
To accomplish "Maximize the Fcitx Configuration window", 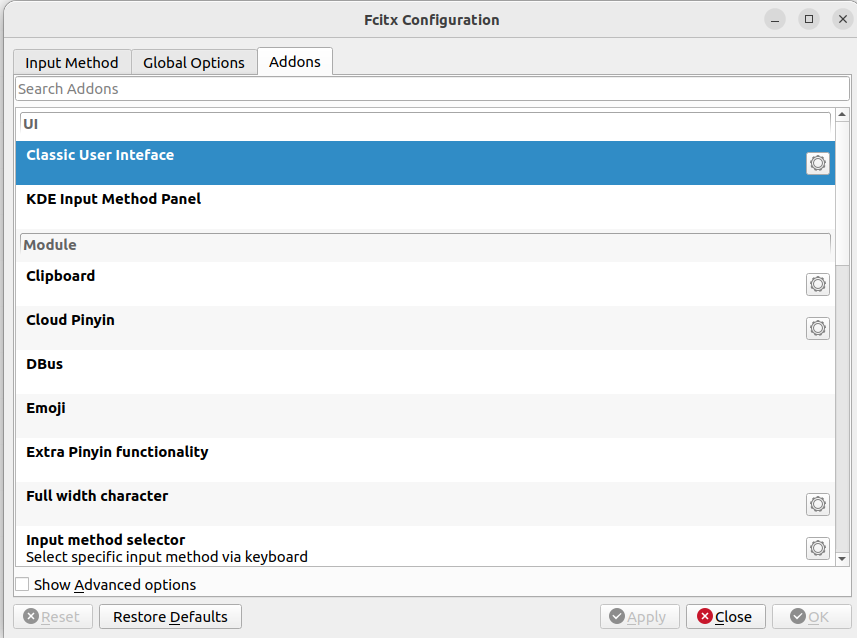I will 809,19.
